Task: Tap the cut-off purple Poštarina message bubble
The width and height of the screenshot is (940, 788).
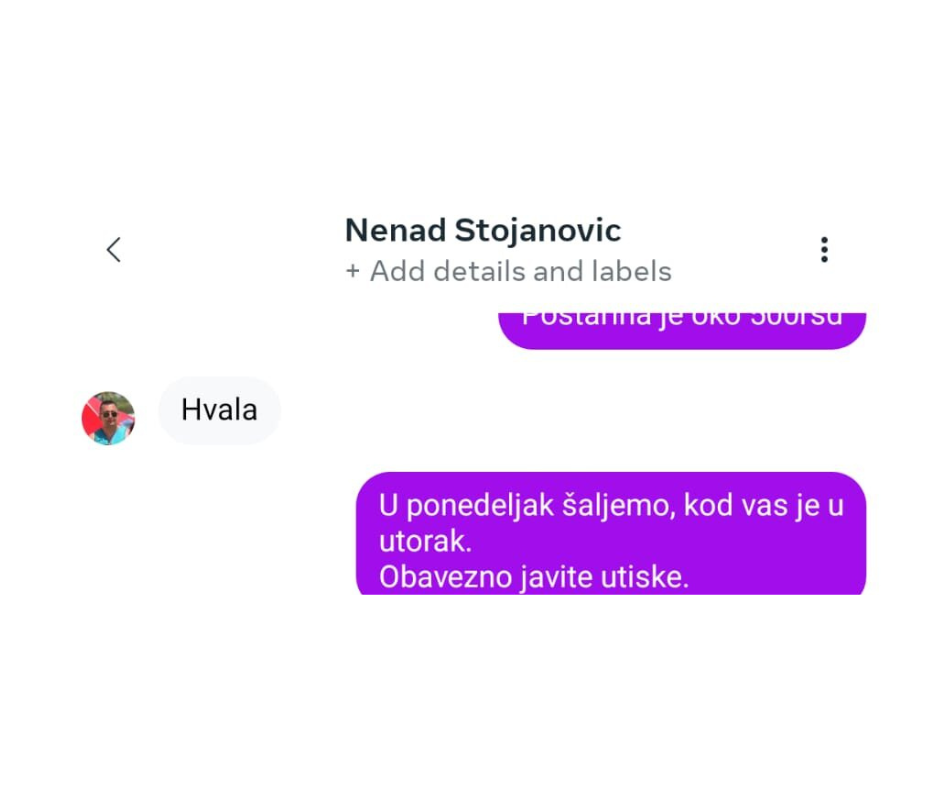Action: pyautogui.click(x=682, y=330)
